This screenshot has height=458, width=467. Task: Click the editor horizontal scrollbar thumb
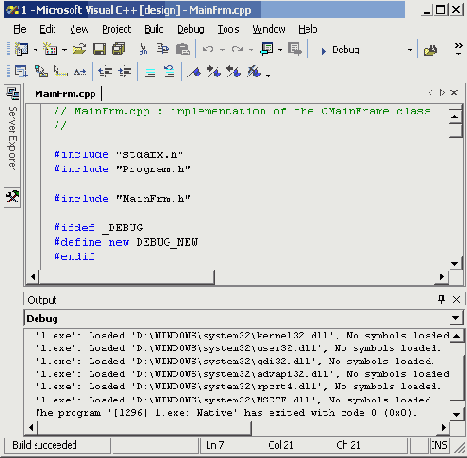pos(127,277)
